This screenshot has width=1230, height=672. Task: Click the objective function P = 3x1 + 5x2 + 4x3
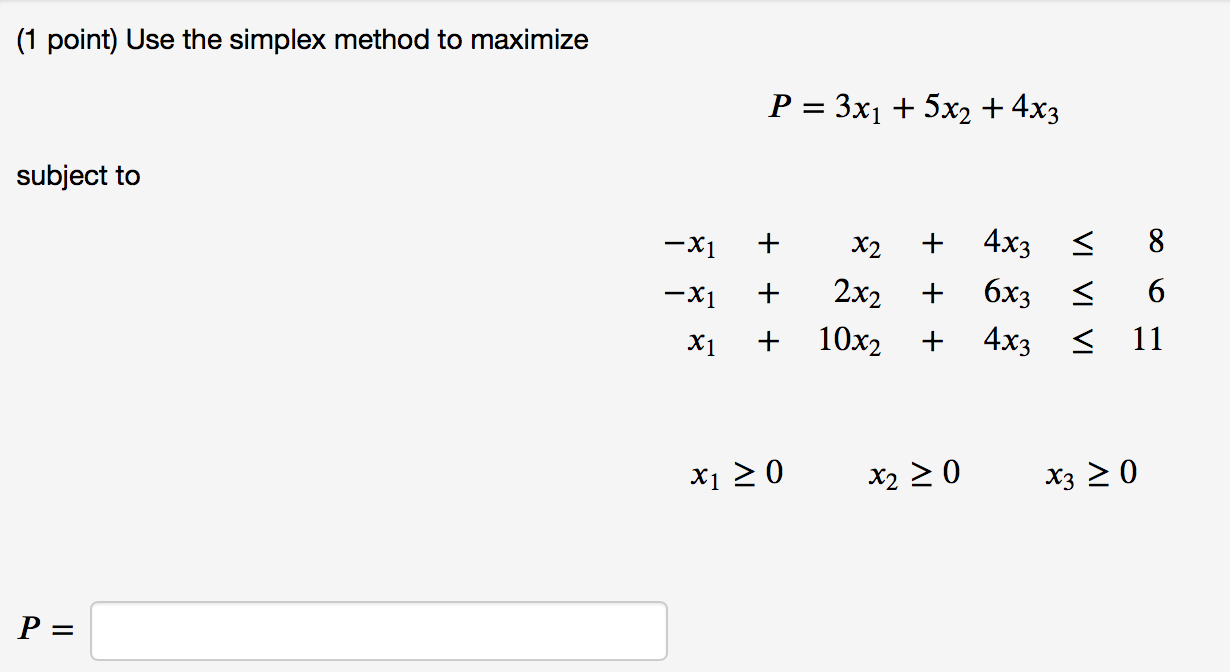coord(915,106)
